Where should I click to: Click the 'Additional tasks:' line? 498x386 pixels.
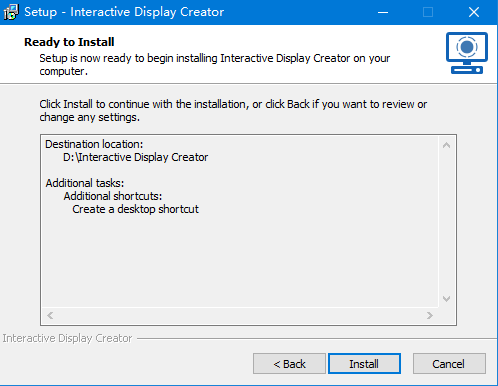point(85,183)
